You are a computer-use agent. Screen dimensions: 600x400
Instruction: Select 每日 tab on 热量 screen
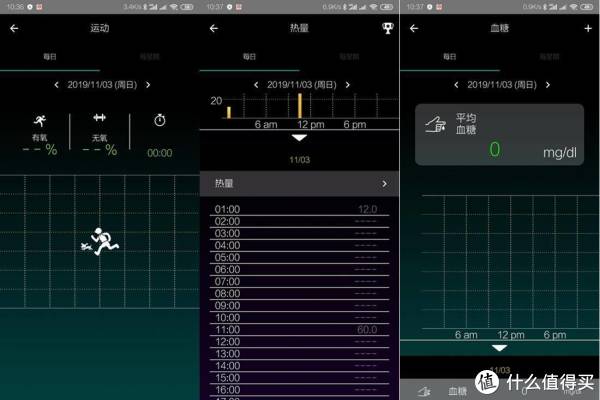[249, 57]
